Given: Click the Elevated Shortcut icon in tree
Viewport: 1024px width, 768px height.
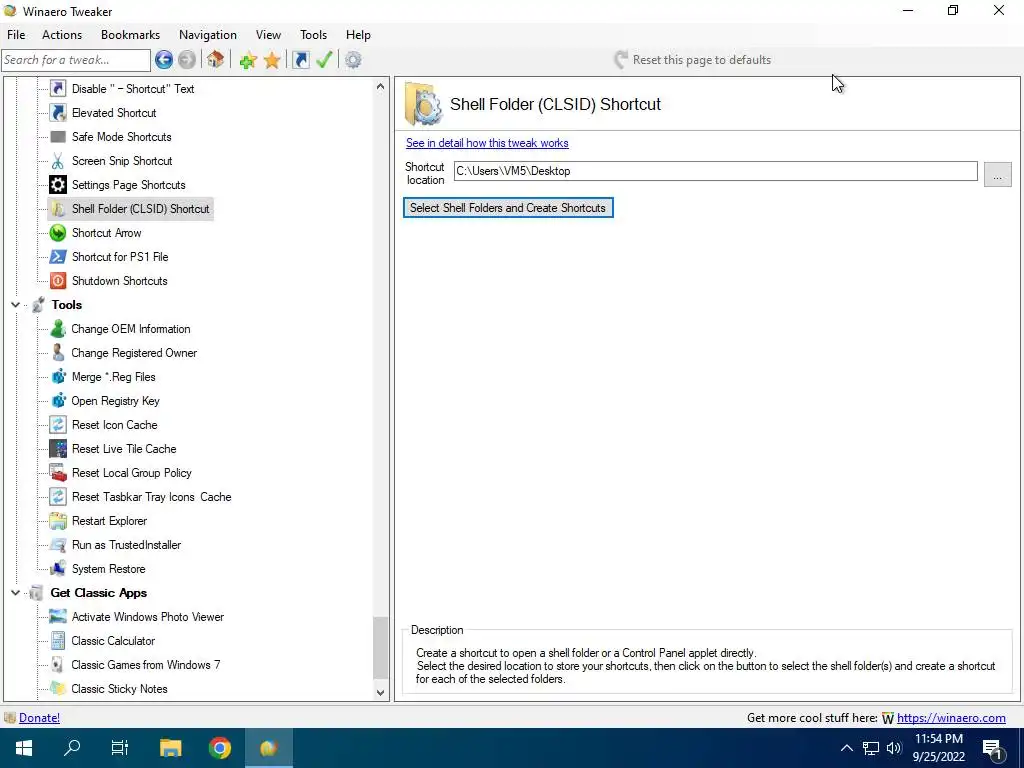Looking at the screenshot, I should click(58, 113).
